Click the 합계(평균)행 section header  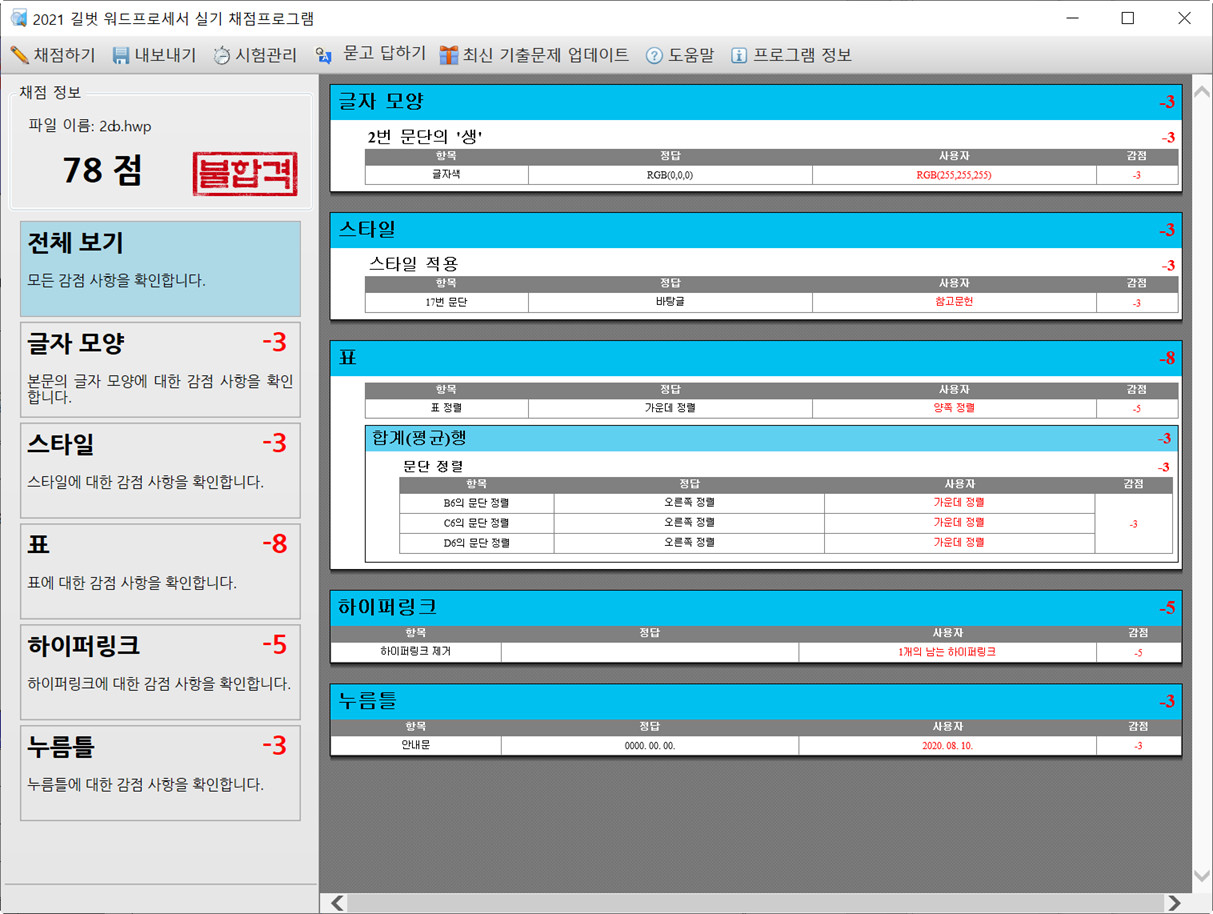[770, 438]
